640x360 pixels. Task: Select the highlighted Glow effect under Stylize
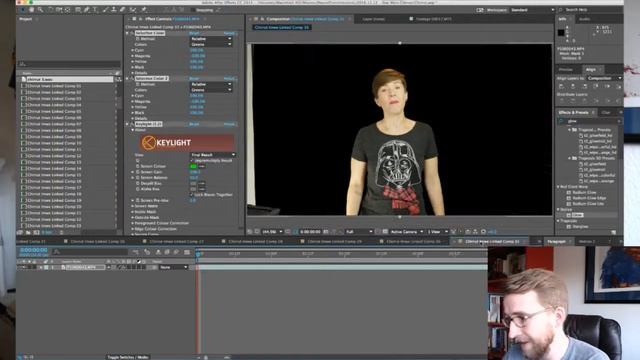coord(577,215)
